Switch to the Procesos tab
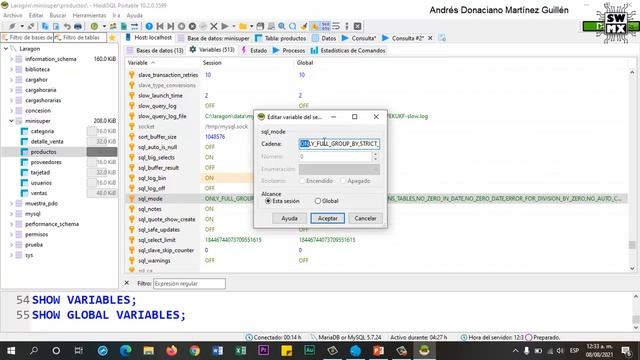The height and width of the screenshot is (360, 640). coord(289,50)
